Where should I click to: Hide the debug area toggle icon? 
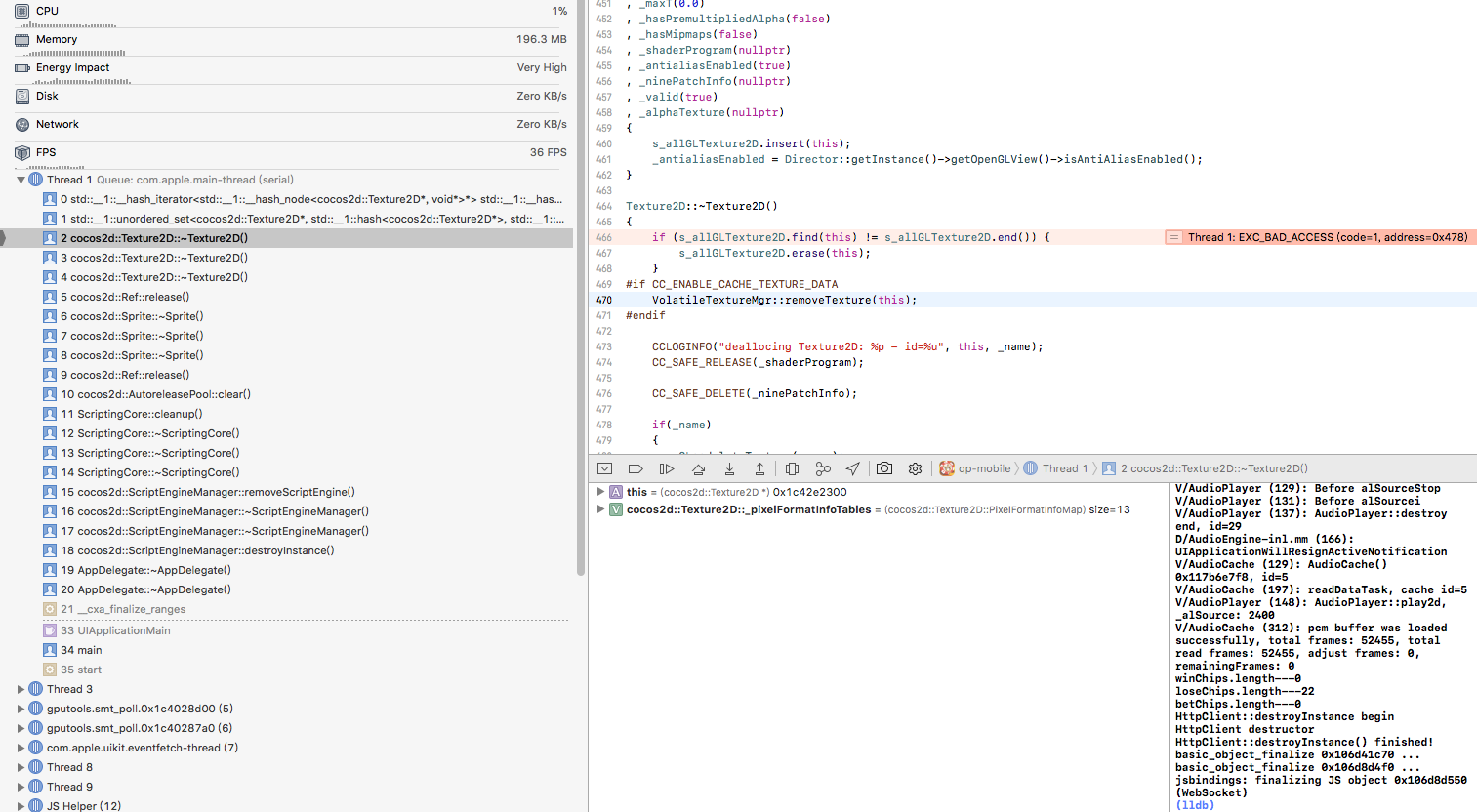[605, 468]
